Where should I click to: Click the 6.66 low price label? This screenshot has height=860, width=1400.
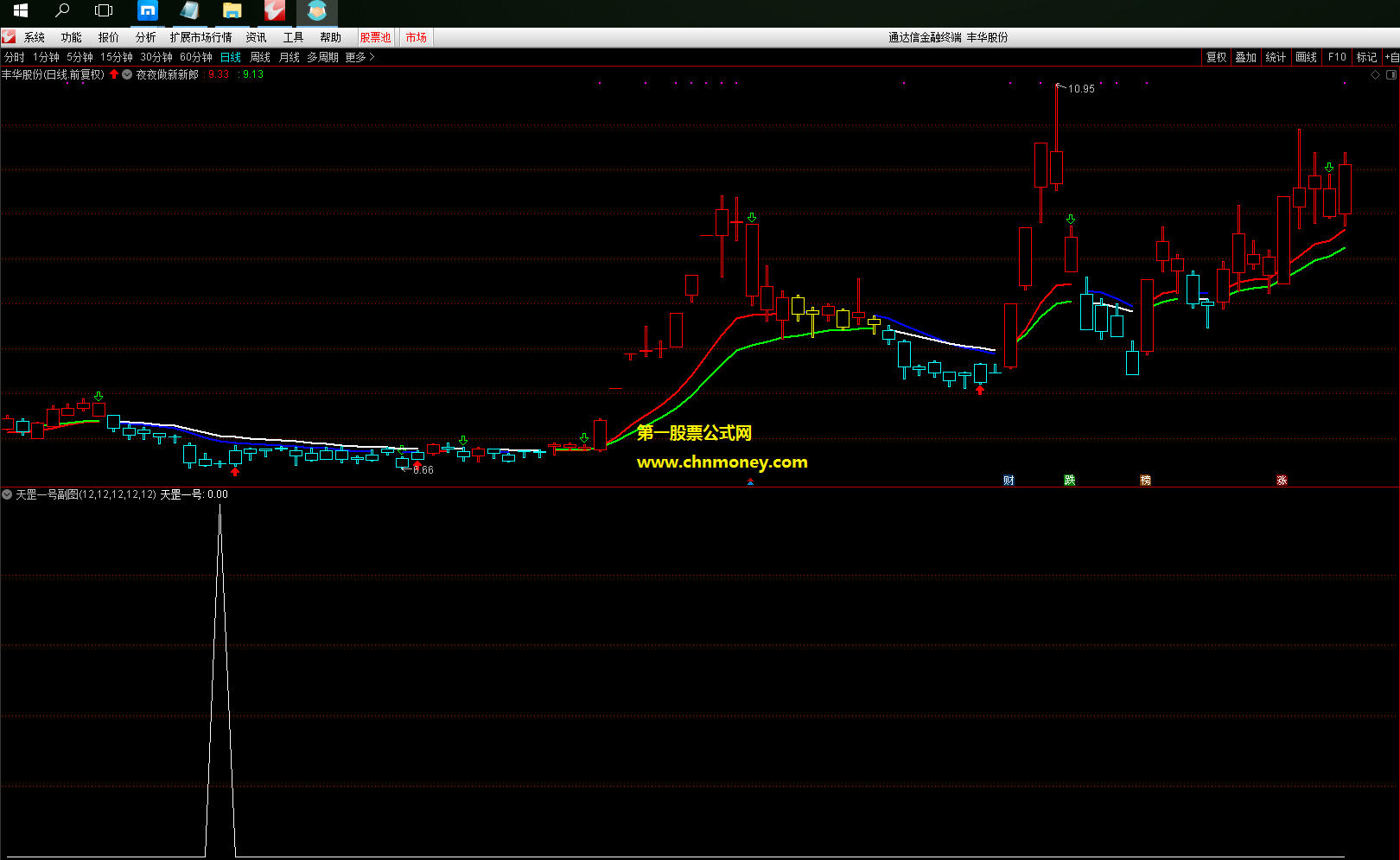pyautogui.click(x=423, y=470)
